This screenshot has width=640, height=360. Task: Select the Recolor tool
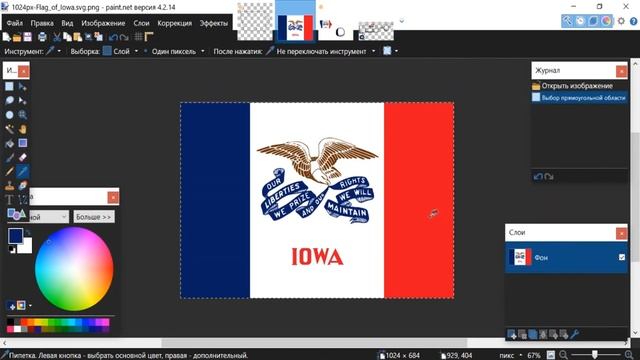point(22,186)
